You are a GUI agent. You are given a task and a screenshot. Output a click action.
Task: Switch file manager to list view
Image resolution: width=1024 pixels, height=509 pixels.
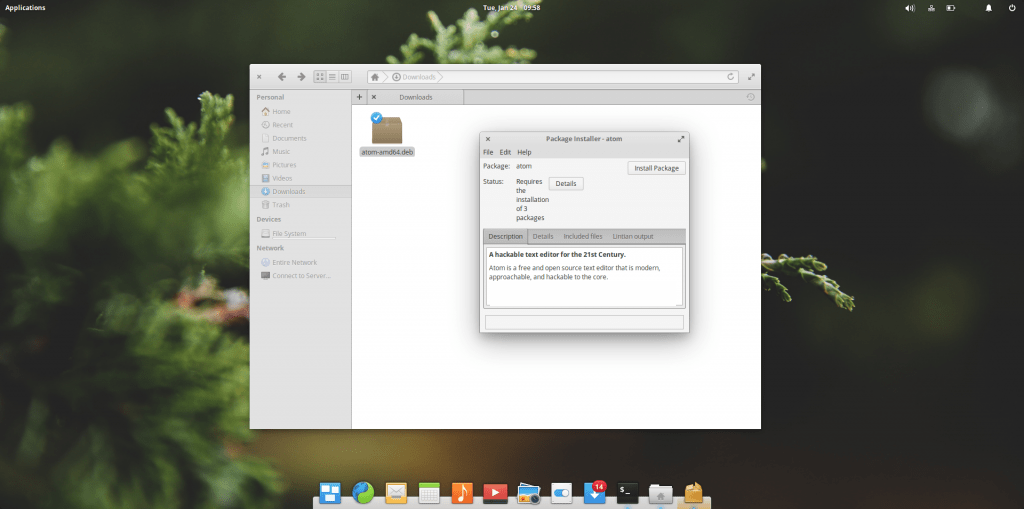point(332,76)
